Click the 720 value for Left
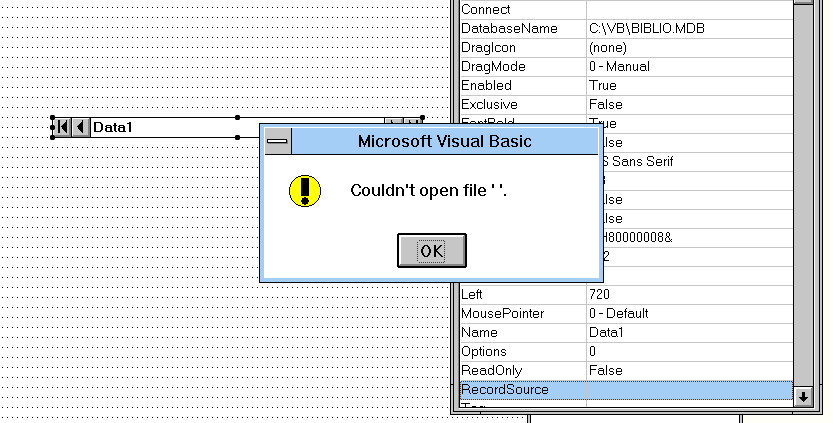 point(600,294)
